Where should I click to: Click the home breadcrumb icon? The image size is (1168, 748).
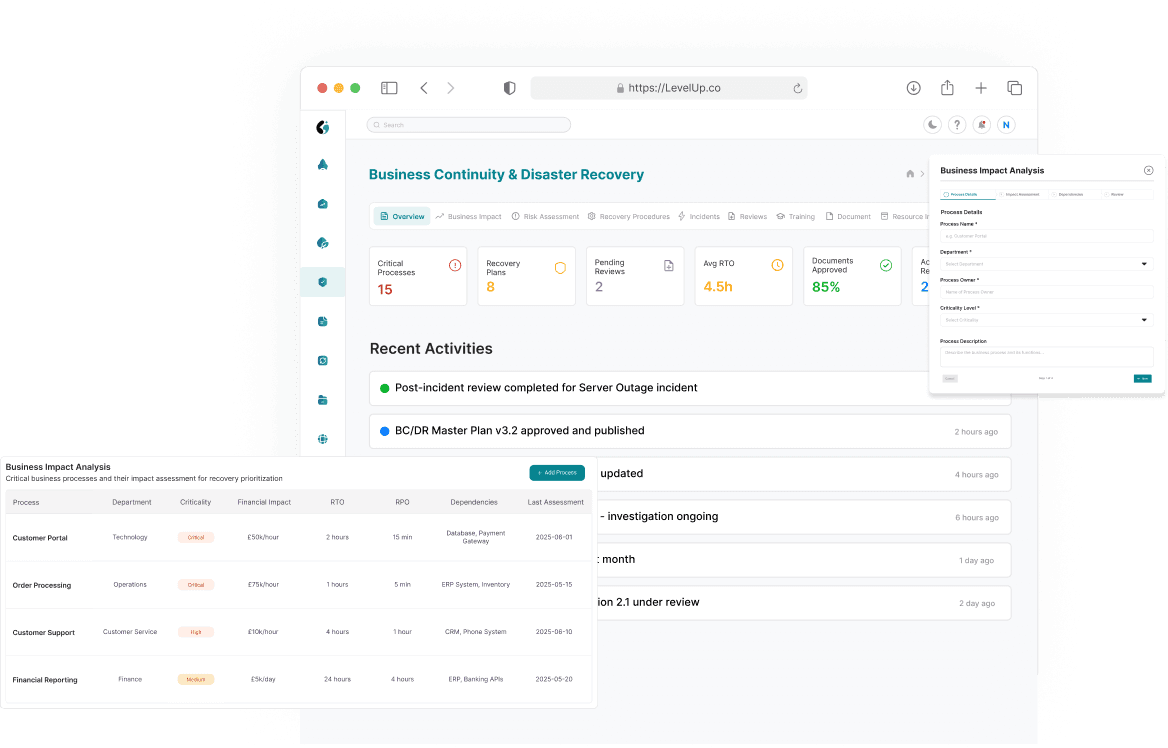tap(910, 174)
